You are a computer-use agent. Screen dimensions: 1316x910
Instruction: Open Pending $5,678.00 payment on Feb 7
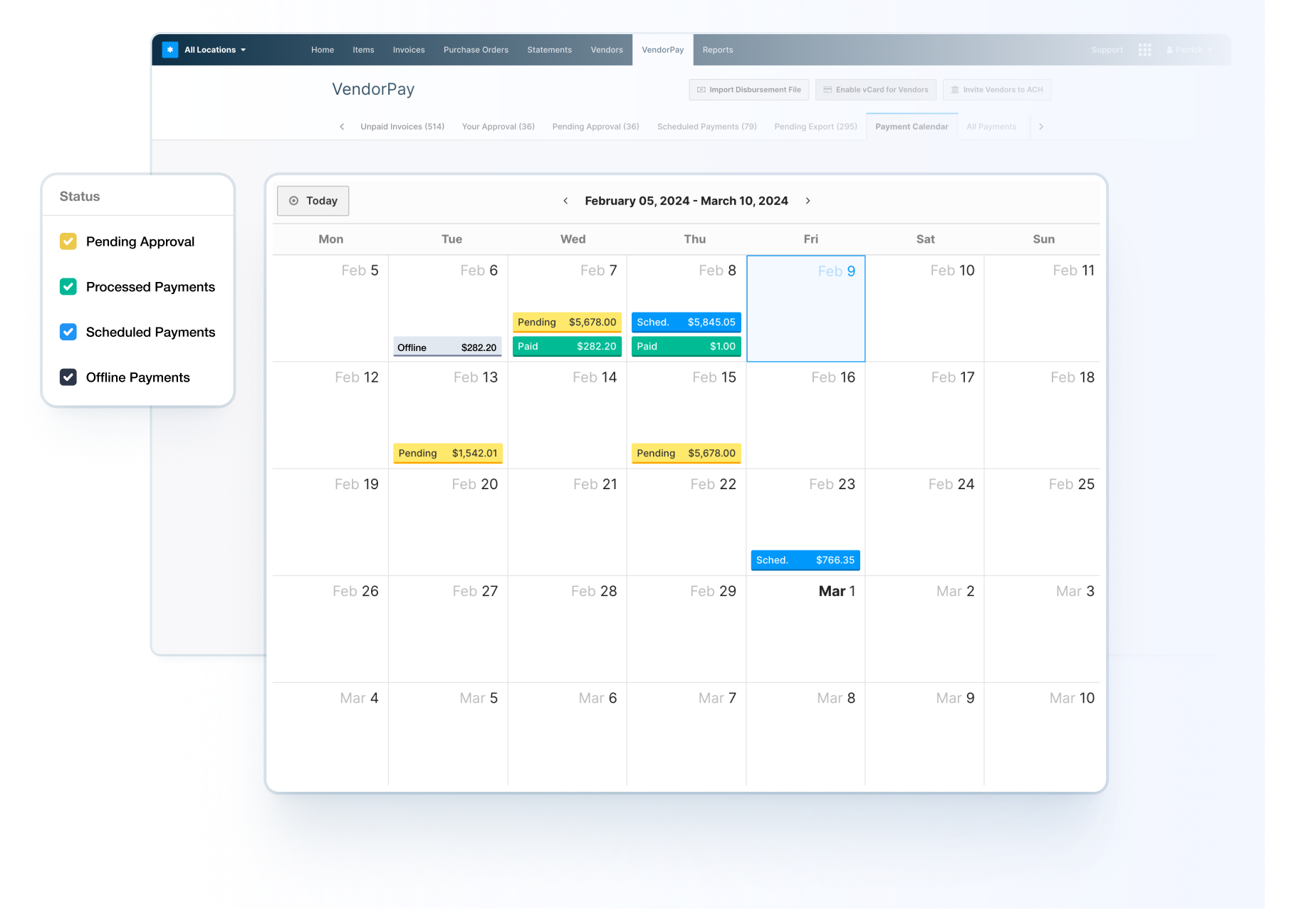[567, 323]
